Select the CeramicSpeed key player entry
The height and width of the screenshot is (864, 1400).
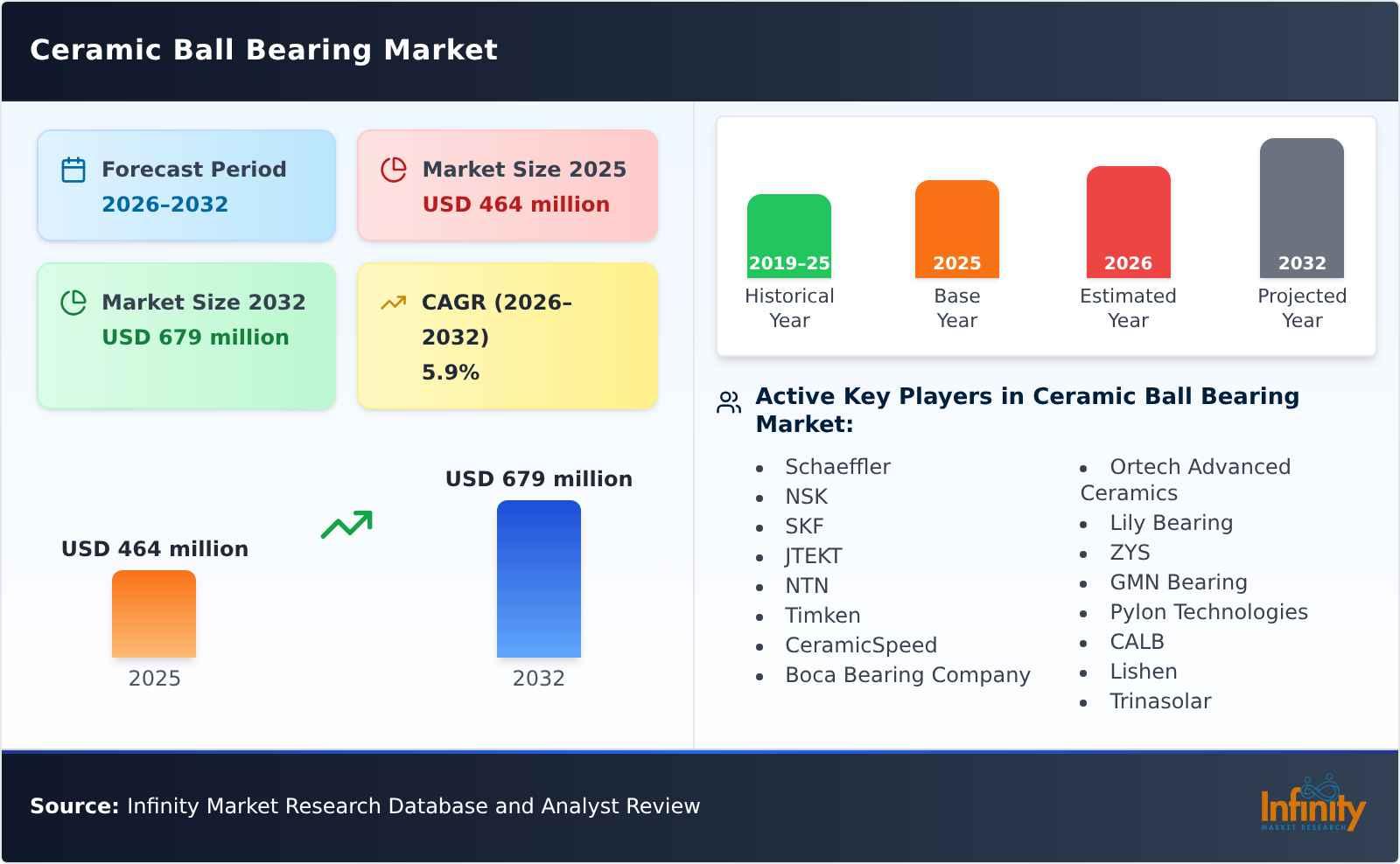pos(861,645)
